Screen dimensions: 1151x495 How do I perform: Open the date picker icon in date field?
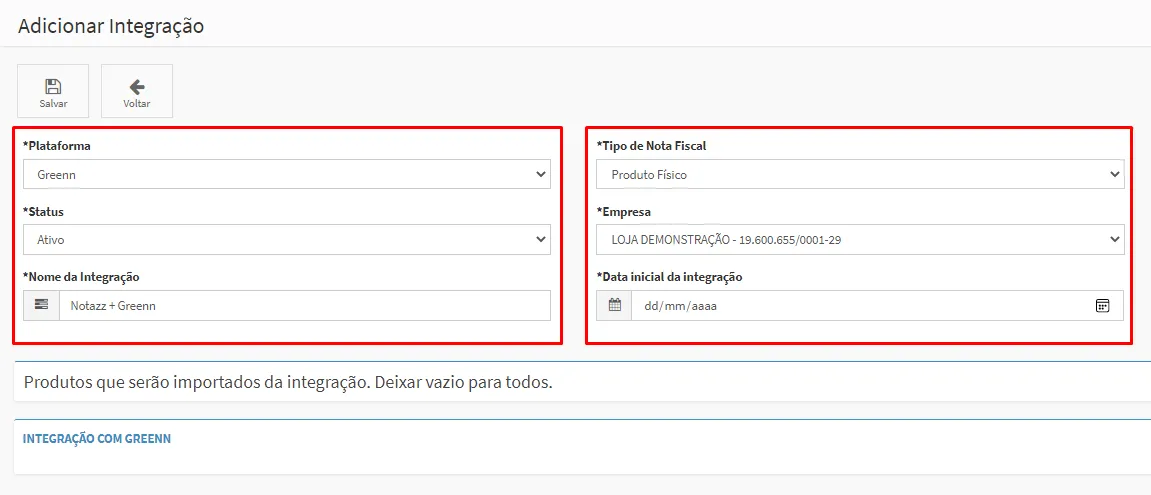tap(1102, 306)
